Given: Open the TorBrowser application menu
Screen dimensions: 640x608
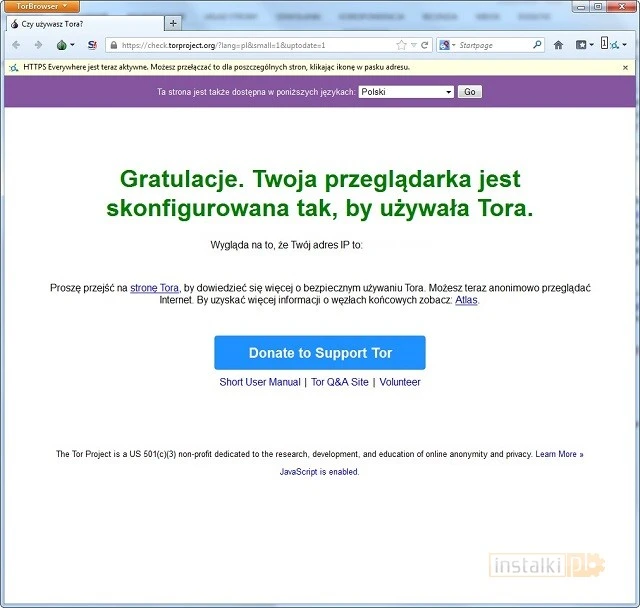Looking at the screenshot, I should pos(42,7).
